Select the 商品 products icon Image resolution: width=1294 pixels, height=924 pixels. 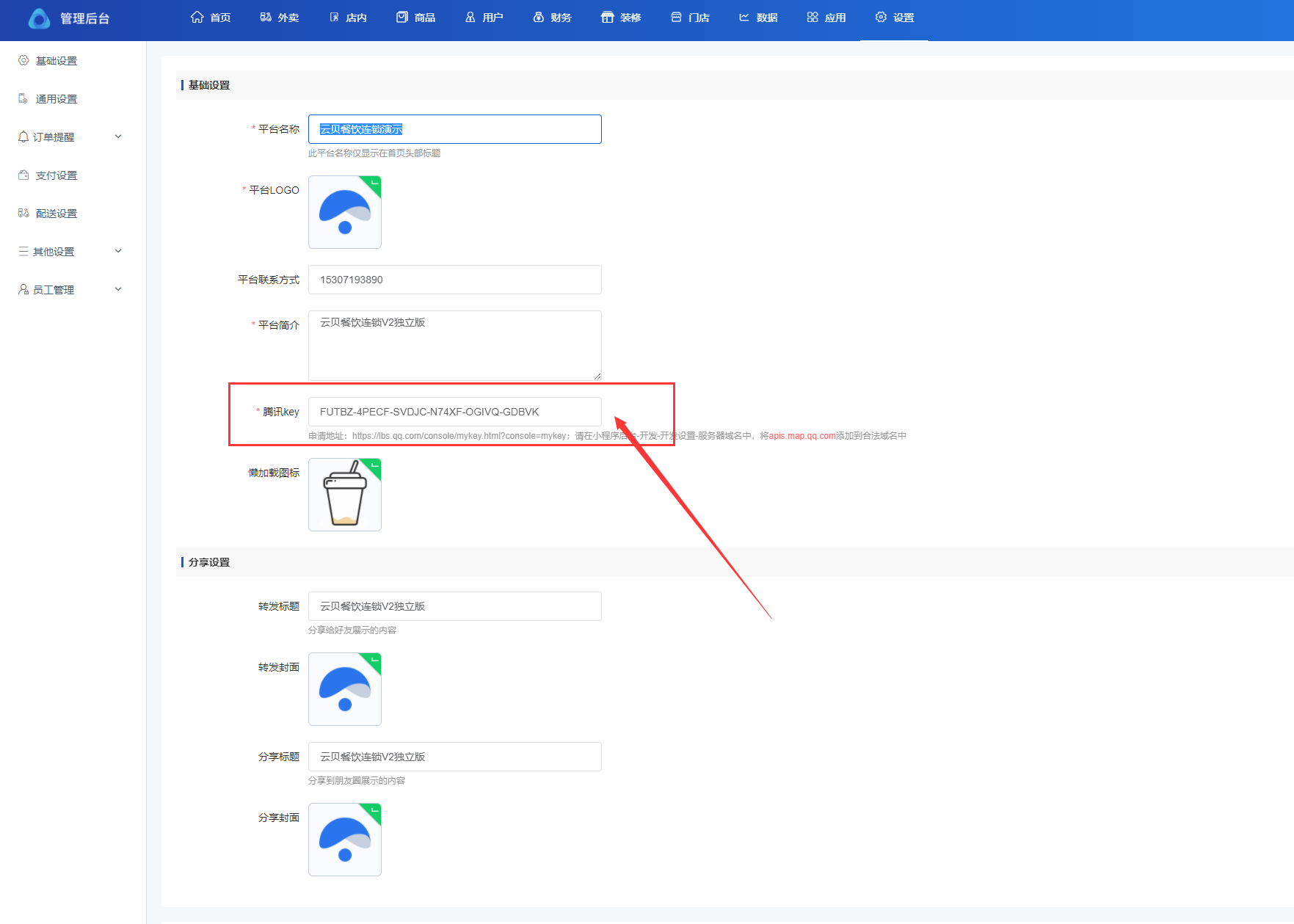coord(401,17)
